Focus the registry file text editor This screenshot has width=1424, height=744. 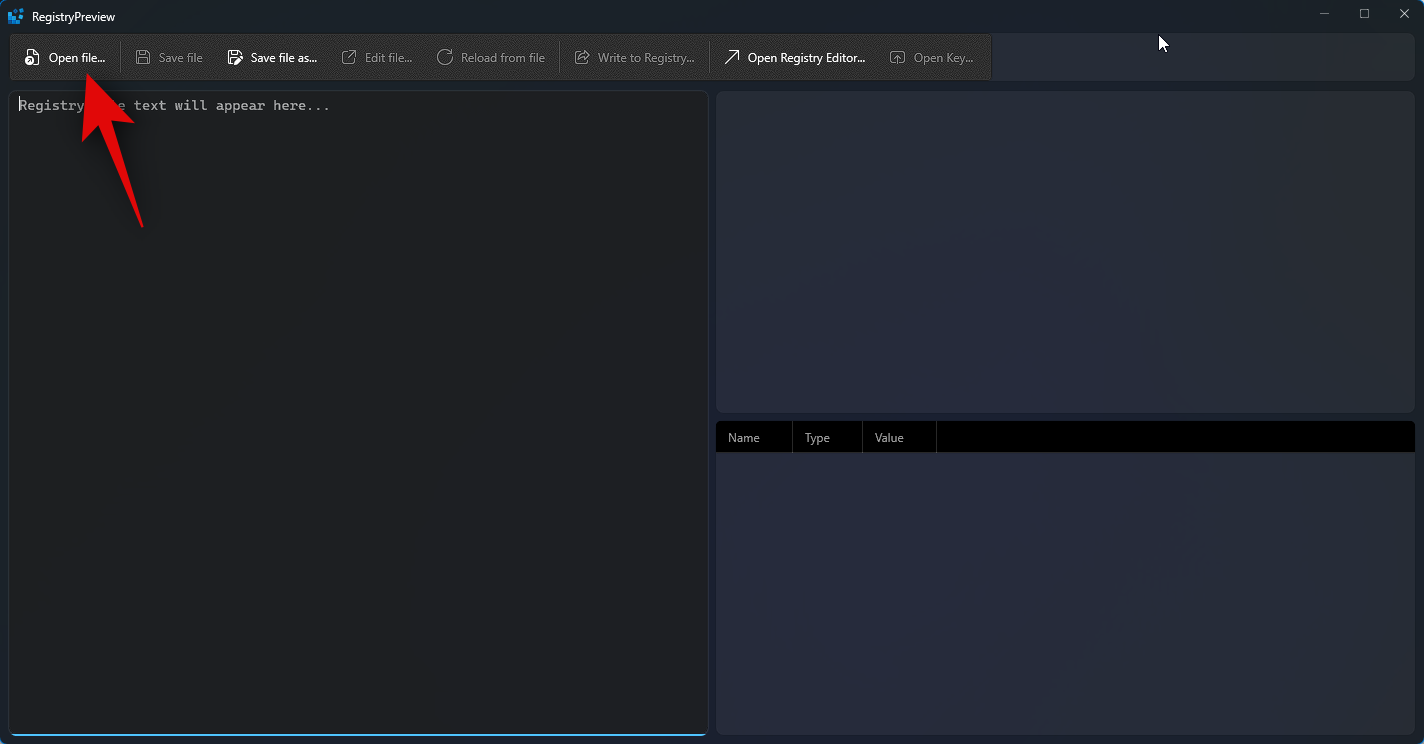[x=358, y=400]
